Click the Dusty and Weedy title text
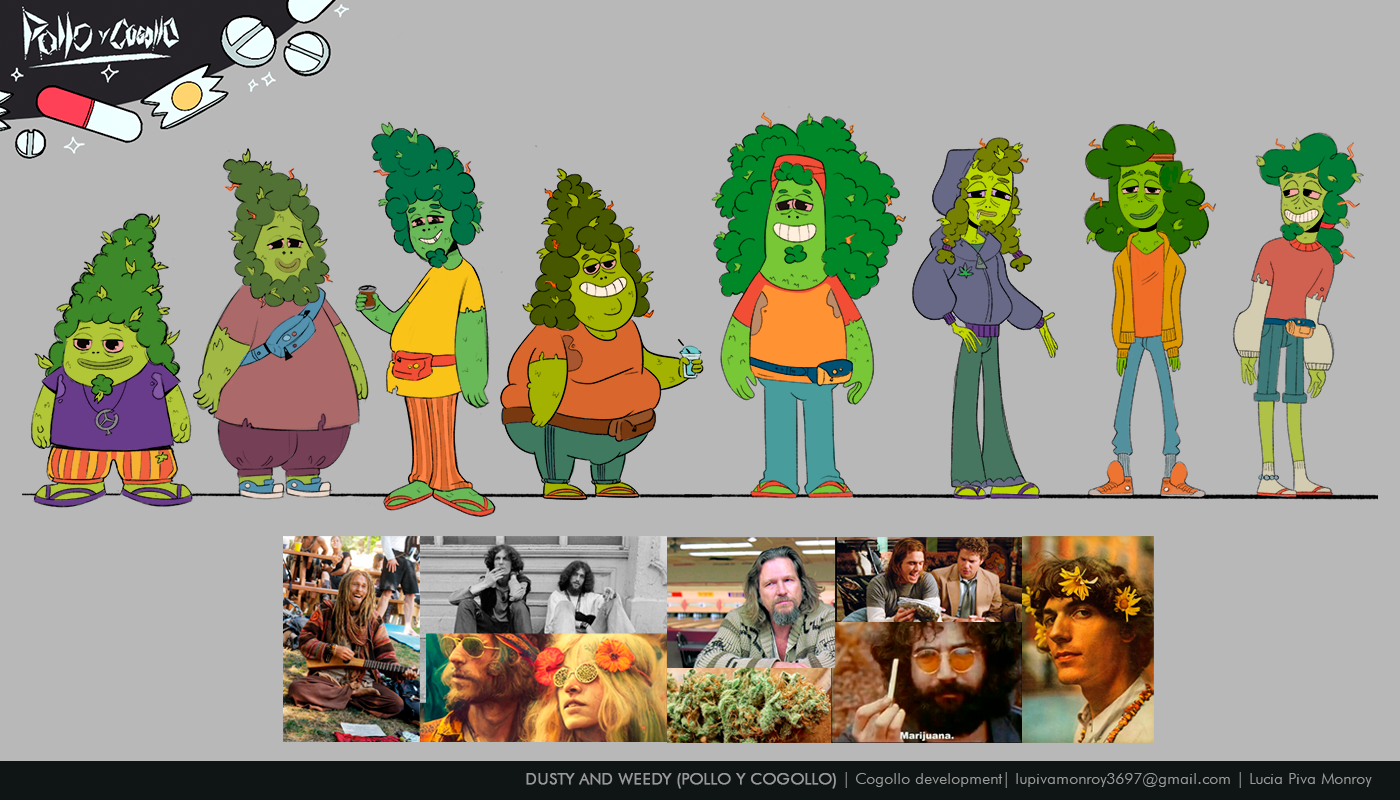Image resolution: width=1400 pixels, height=800 pixels. (680, 780)
